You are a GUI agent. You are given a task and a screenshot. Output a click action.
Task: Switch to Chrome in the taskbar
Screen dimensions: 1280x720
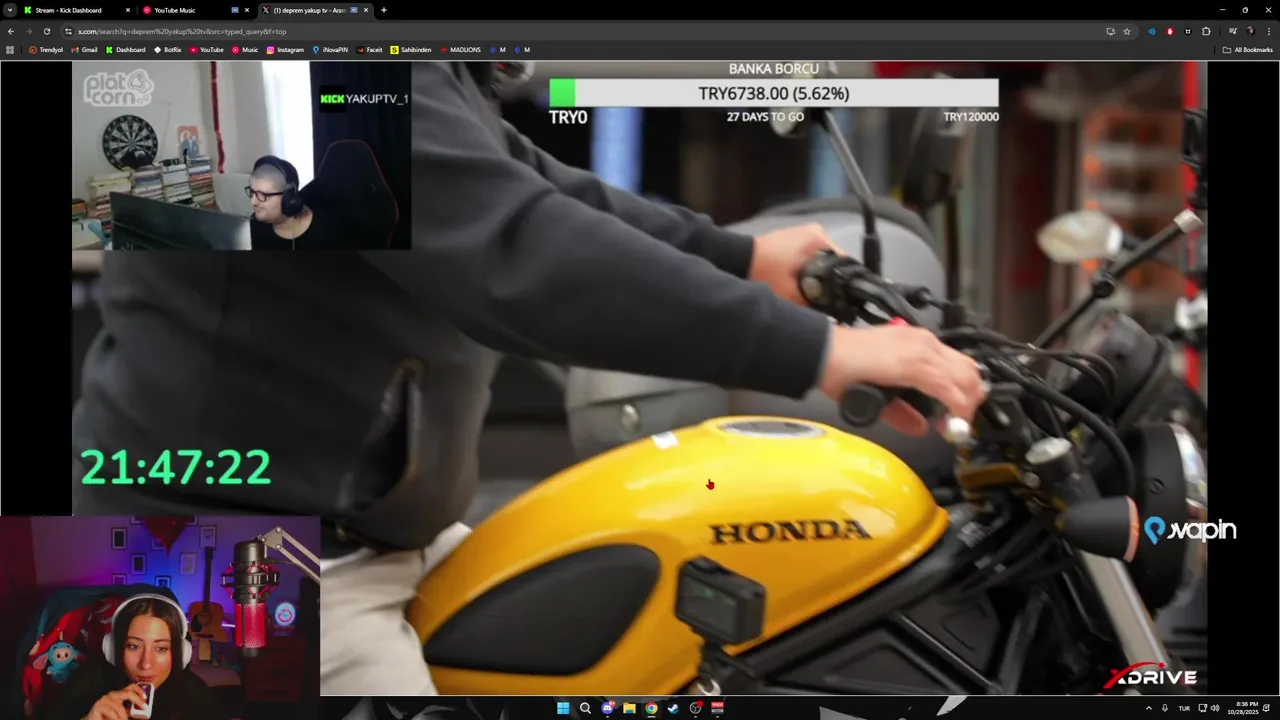tap(651, 708)
